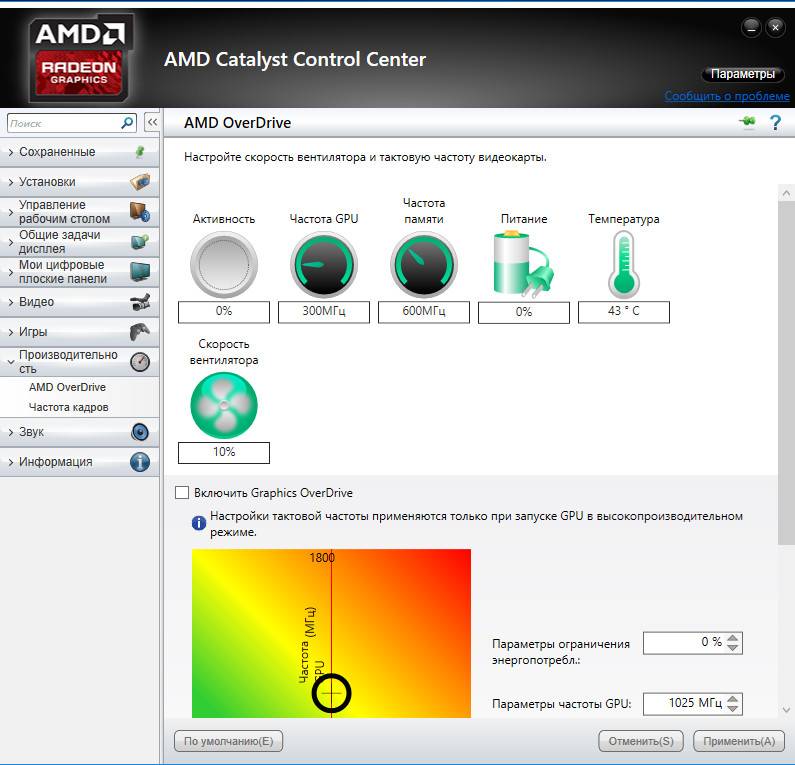The image size is (795, 765).
Task: Enable the Включить Graphics OverDrive checkbox
Action: [182, 493]
